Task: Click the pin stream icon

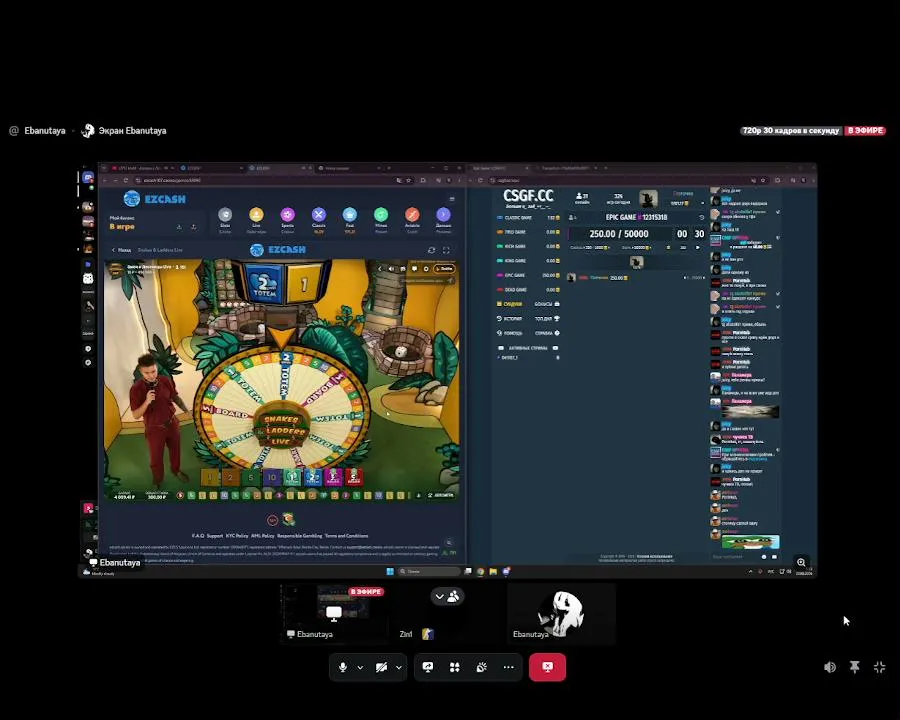Action: [x=855, y=667]
